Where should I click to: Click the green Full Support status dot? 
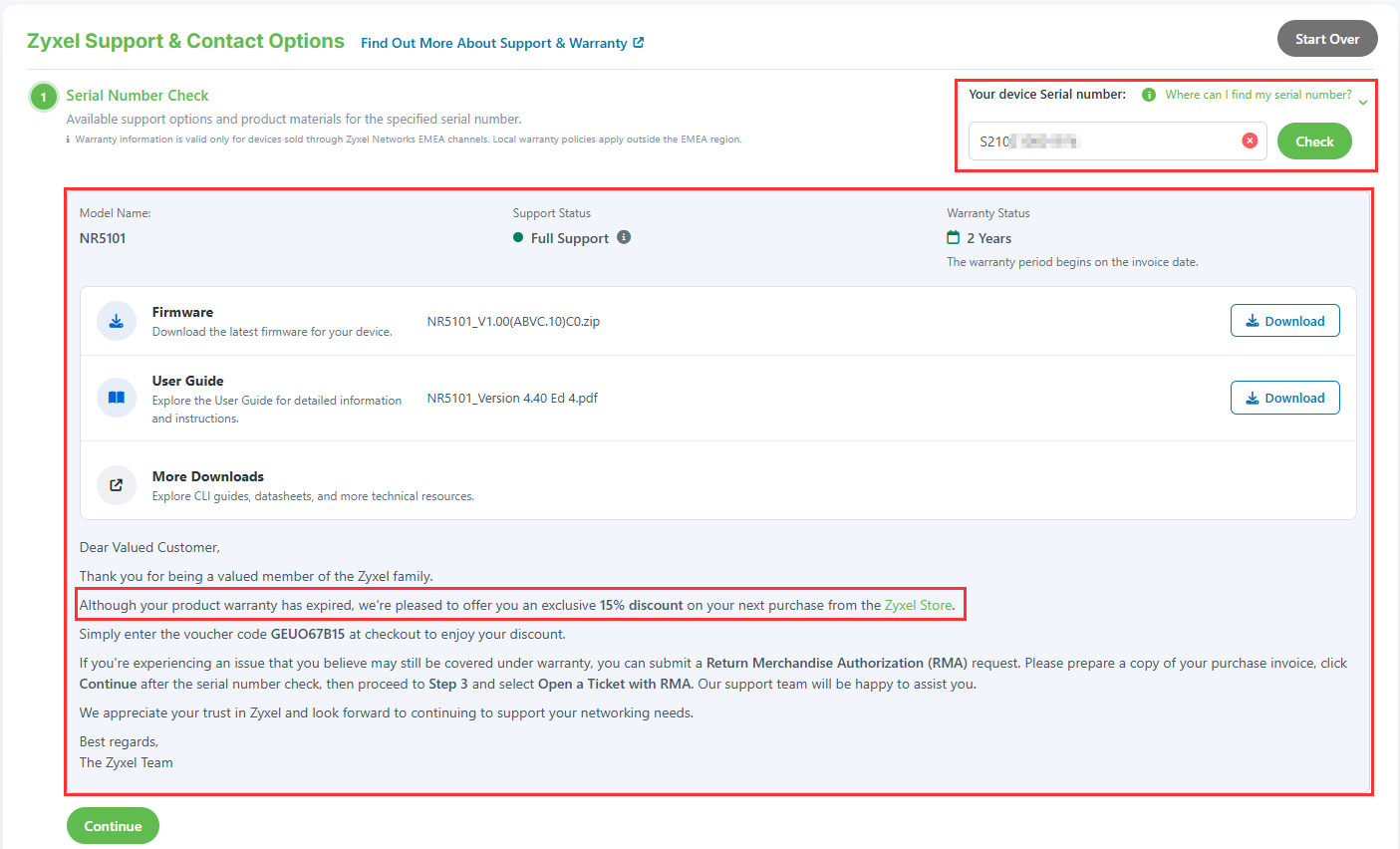click(x=518, y=237)
